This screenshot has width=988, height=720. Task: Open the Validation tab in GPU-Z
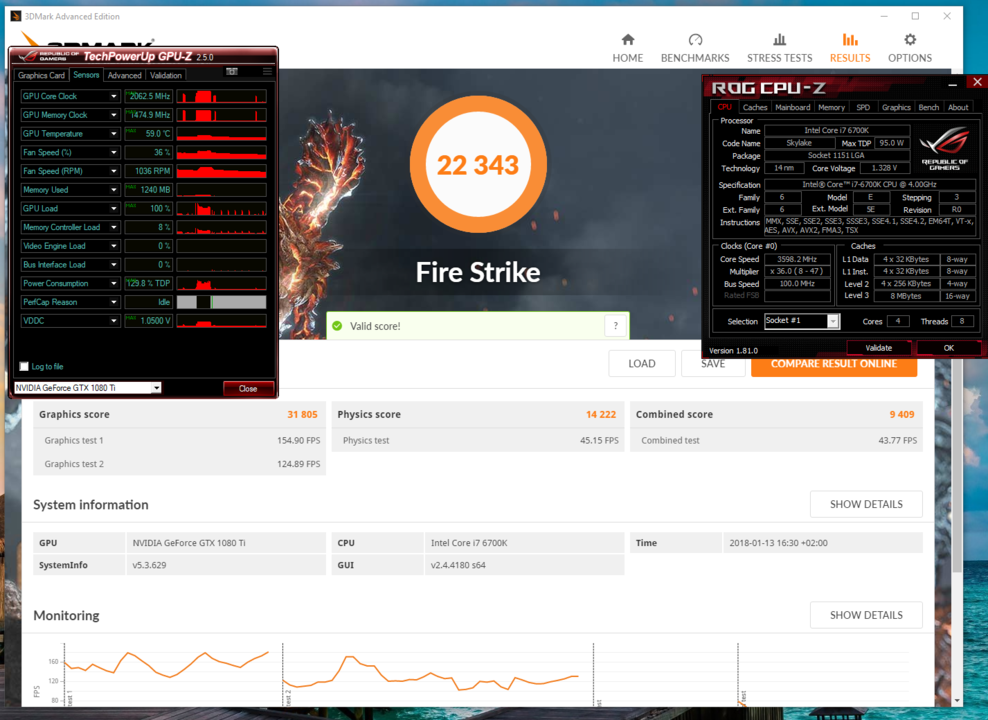pyautogui.click(x=166, y=75)
